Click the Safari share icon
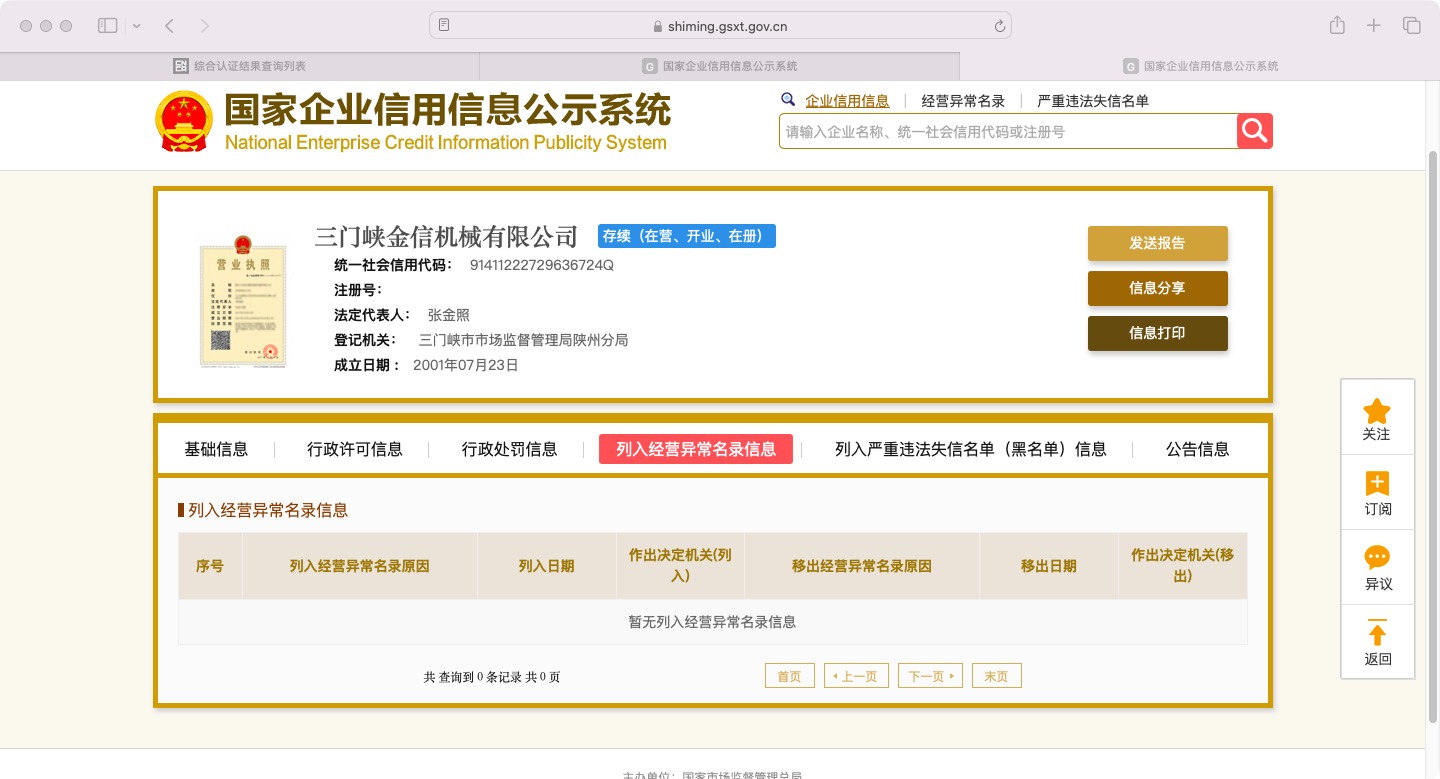 pyautogui.click(x=1337, y=26)
